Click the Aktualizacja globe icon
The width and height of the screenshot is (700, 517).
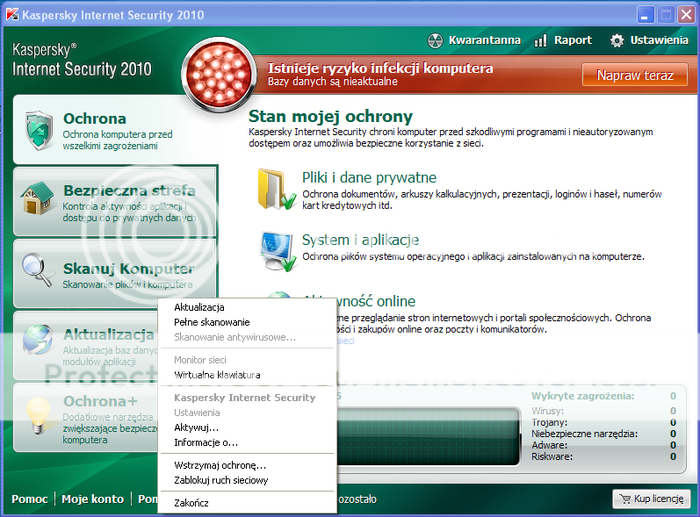tap(38, 339)
